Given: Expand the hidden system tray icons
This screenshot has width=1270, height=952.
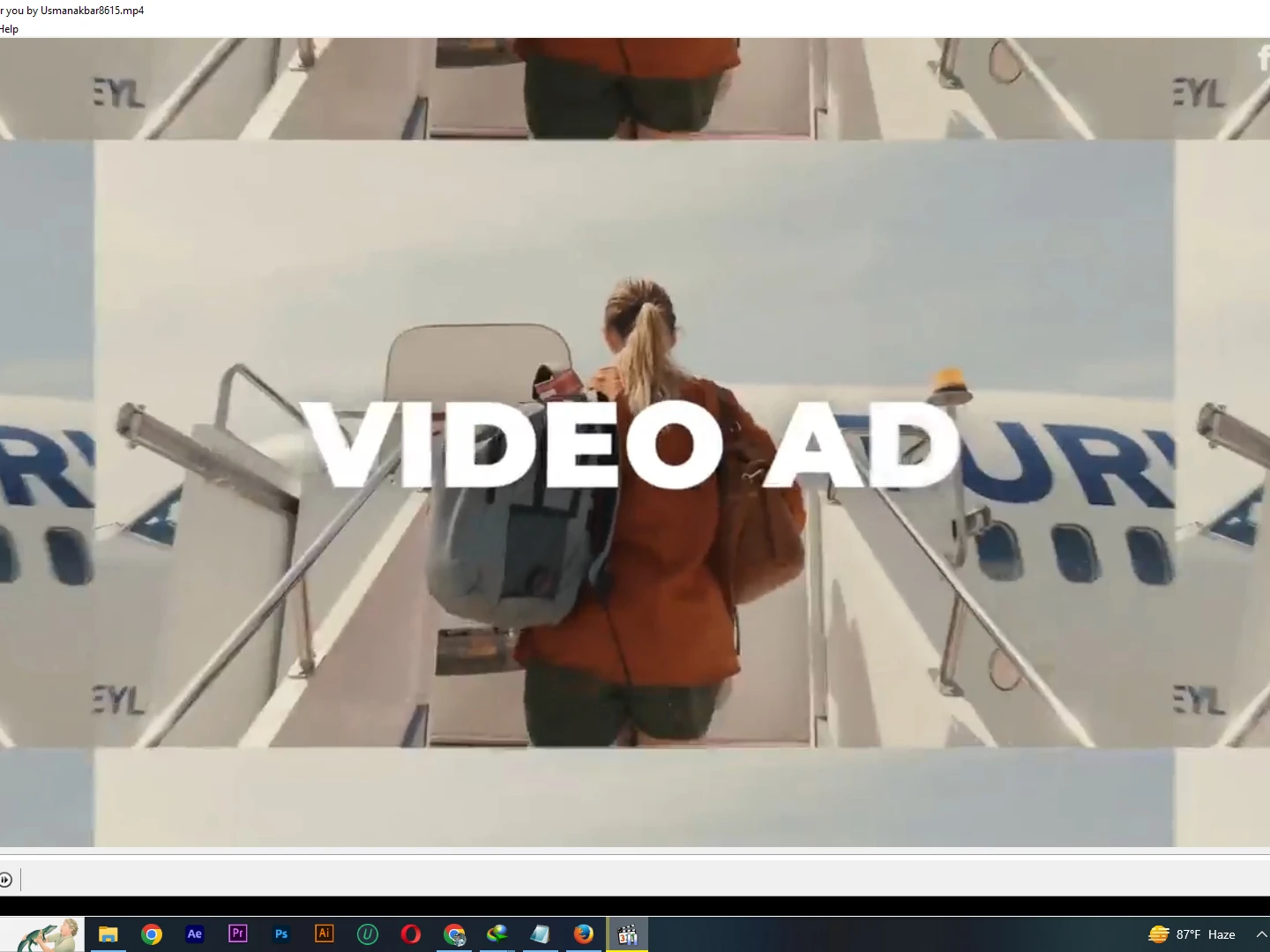Looking at the screenshot, I should pyautogui.click(x=1261, y=934).
